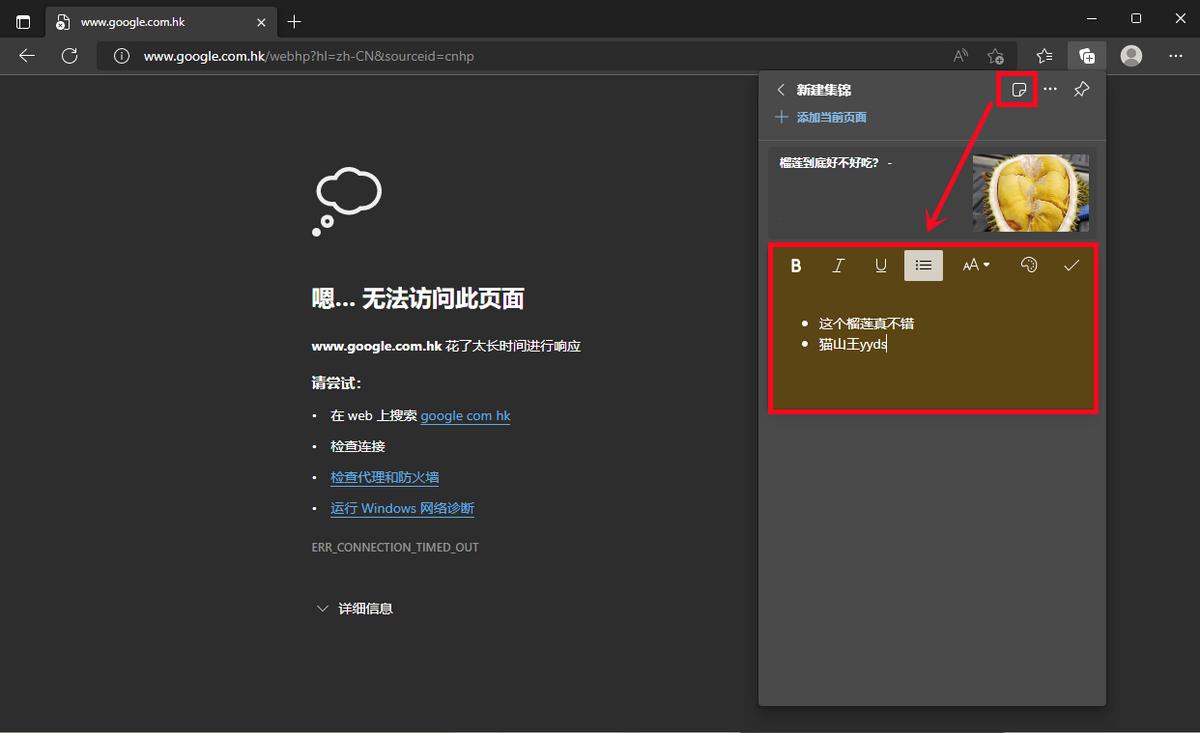Apply italic formatting in the note toolbar

pos(838,265)
